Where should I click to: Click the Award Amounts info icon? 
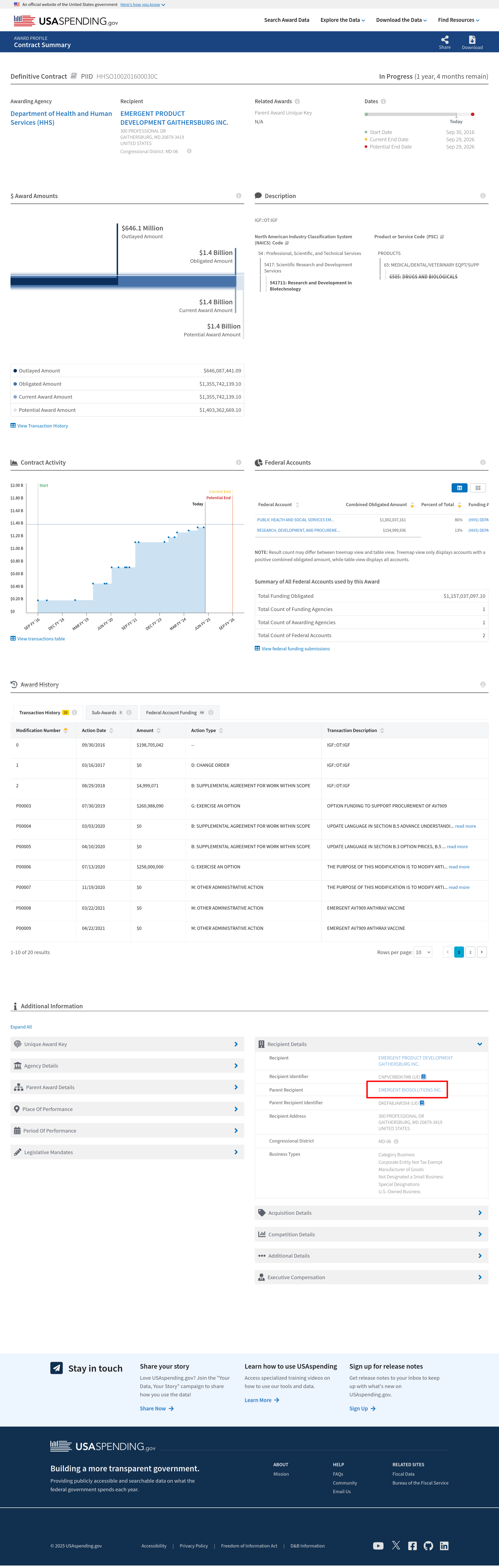point(239,196)
